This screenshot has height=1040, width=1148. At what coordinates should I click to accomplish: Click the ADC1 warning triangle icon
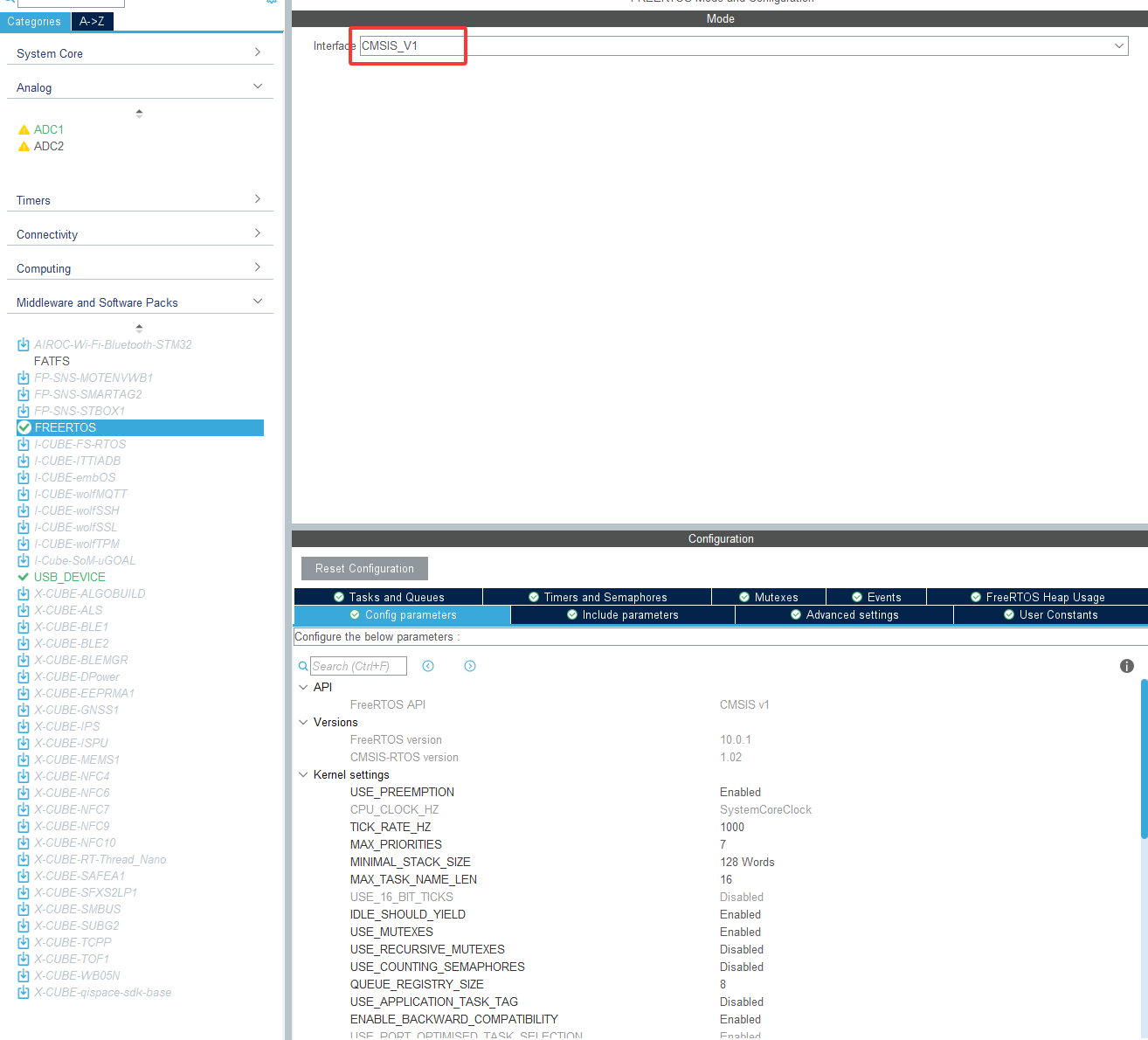24,129
